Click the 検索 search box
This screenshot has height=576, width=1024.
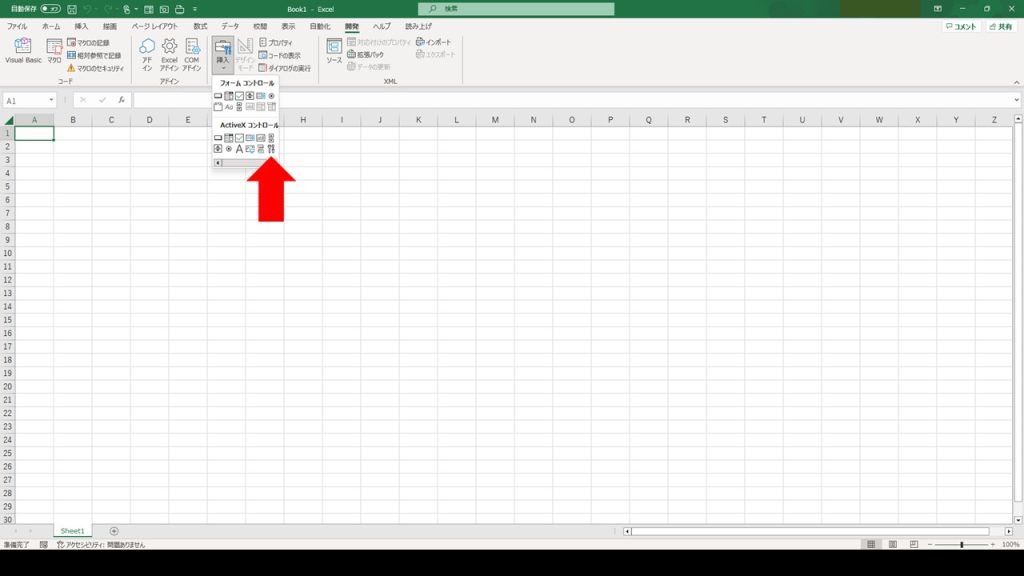(516, 9)
